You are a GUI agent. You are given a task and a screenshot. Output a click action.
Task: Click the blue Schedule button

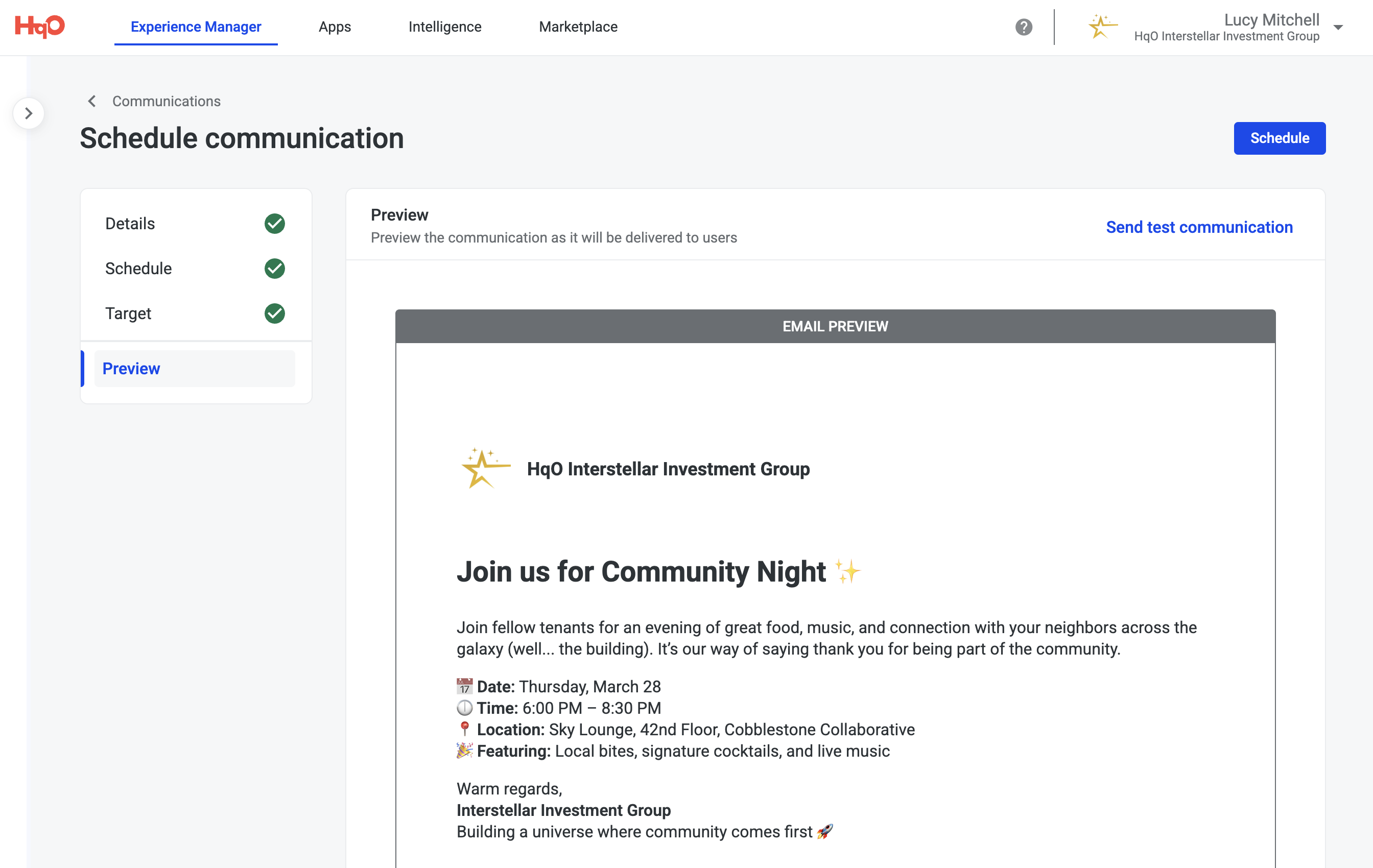pos(1280,138)
